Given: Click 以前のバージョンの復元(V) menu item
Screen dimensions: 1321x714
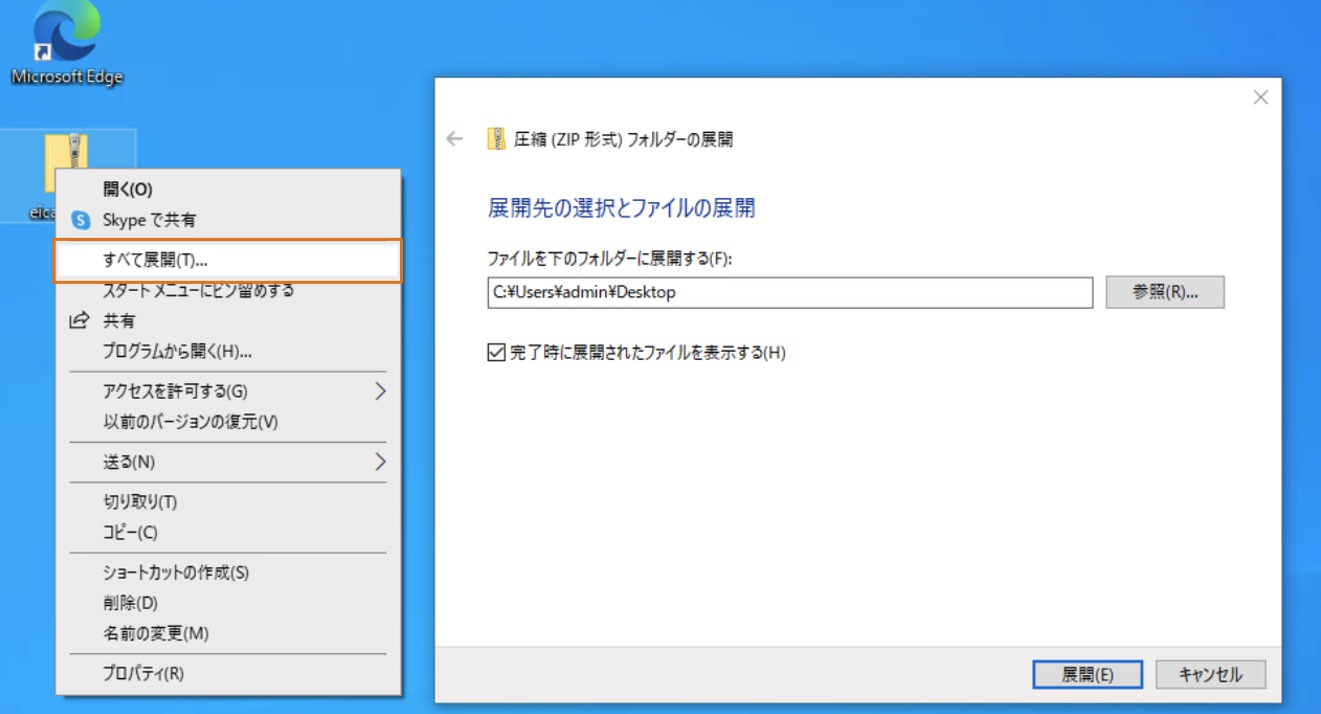Looking at the screenshot, I should click(x=190, y=422).
